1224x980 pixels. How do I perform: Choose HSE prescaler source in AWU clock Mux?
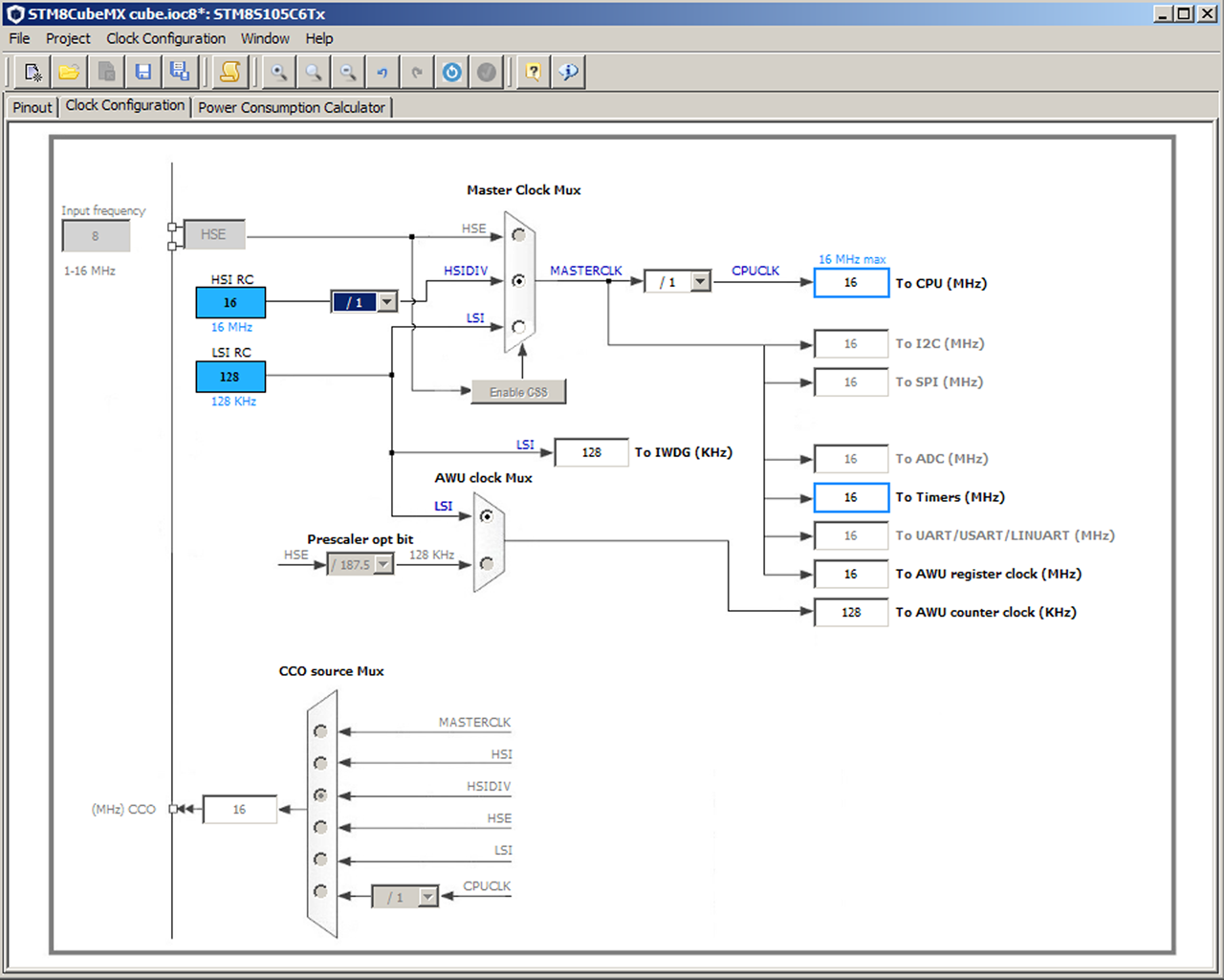click(x=487, y=564)
